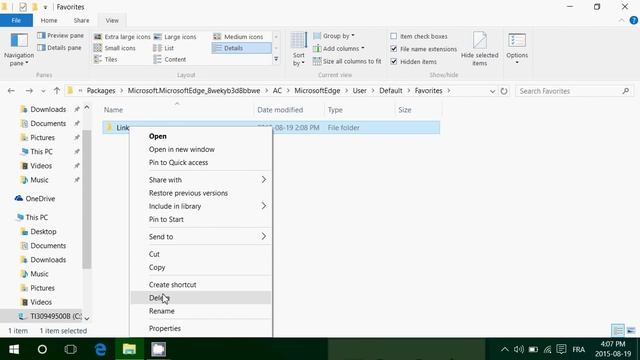
Task: Open Cortana search circle on taskbar
Action: coord(42,349)
